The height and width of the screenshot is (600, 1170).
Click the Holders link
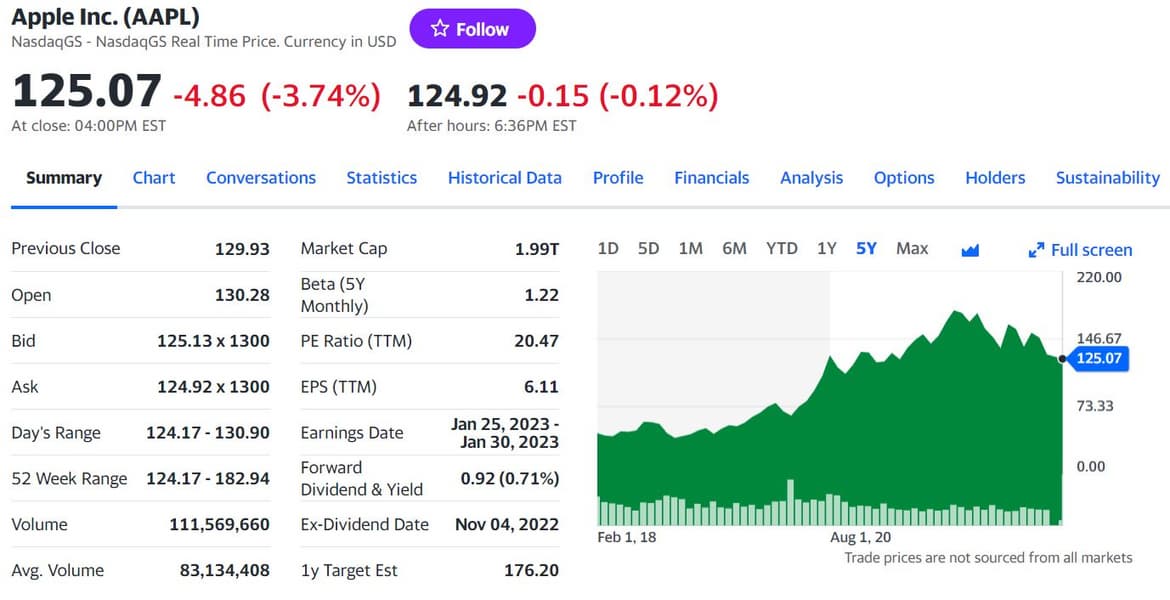click(995, 178)
